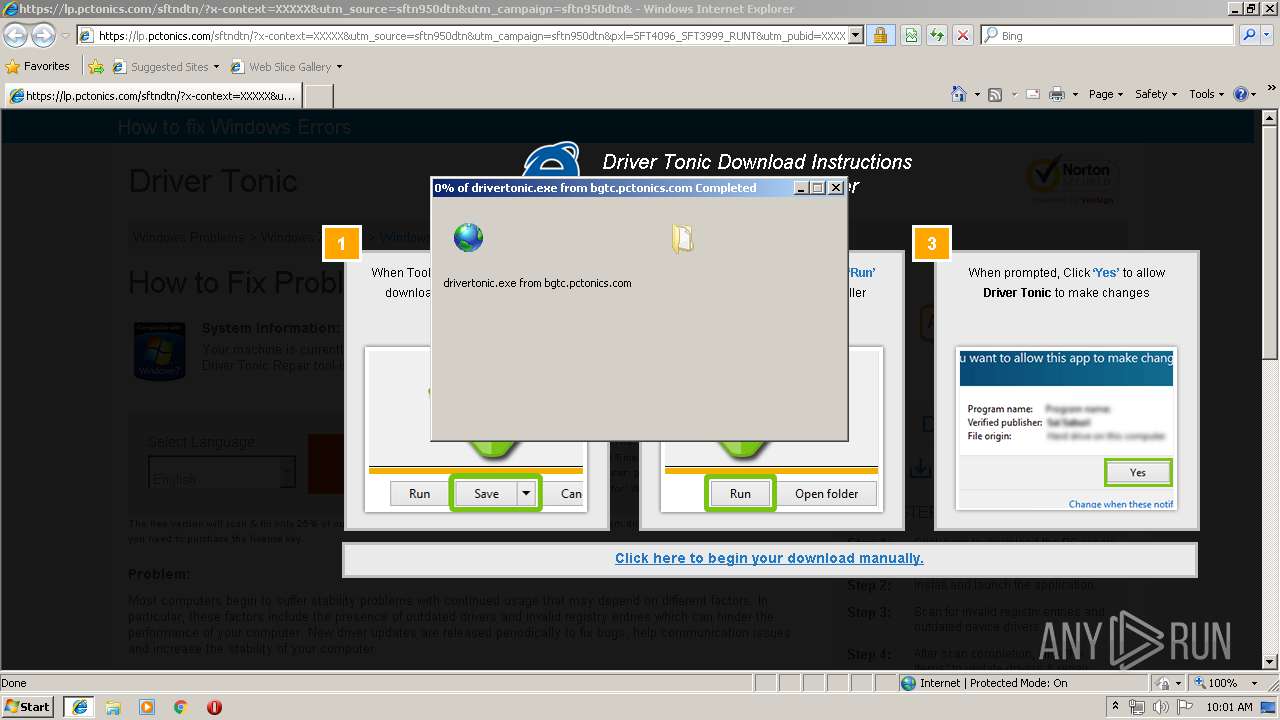The width and height of the screenshot is (1280, 720).
Task: Launch Google Chrome from taskbar
Action: coord(181,707)
